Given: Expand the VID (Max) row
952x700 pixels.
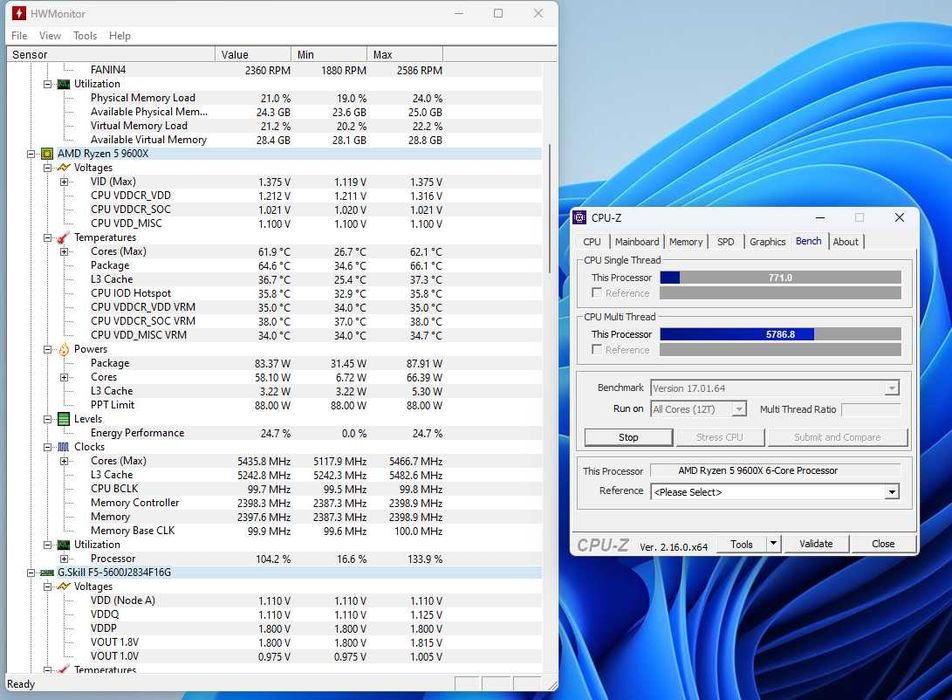Looking at the screenshot, I should (x=64, y=182).
